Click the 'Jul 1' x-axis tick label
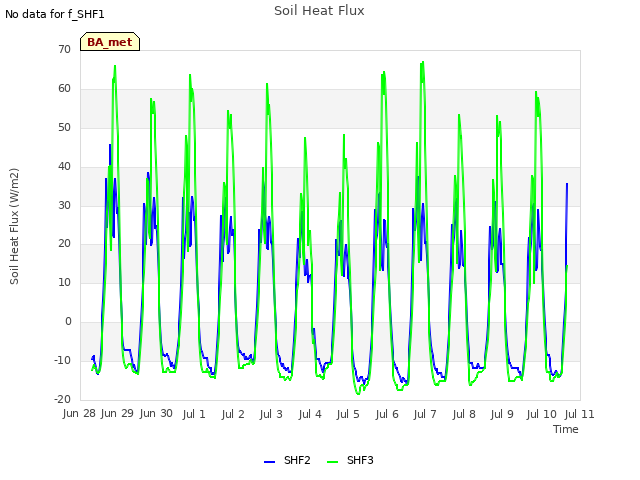 pyautogui.click(x=194, y=414)
